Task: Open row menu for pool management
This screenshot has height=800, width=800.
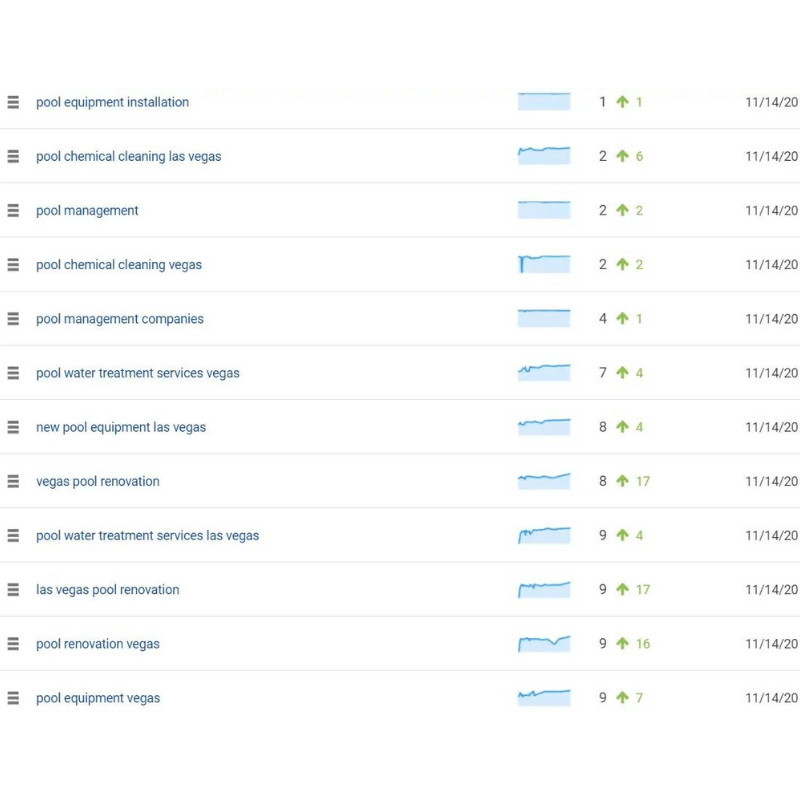Action: [13, 210]
